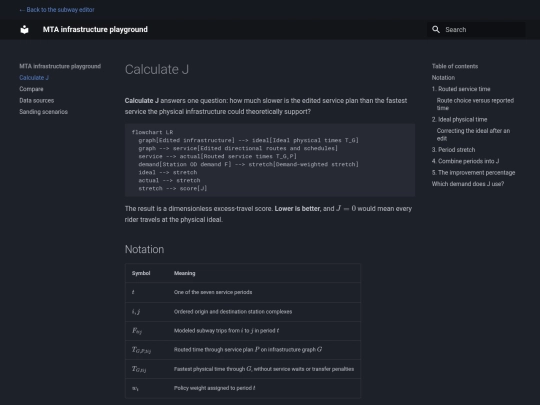Click 'Ordered origin and destination station complexes' cell
540x405 pixels.
pos(233,311)
